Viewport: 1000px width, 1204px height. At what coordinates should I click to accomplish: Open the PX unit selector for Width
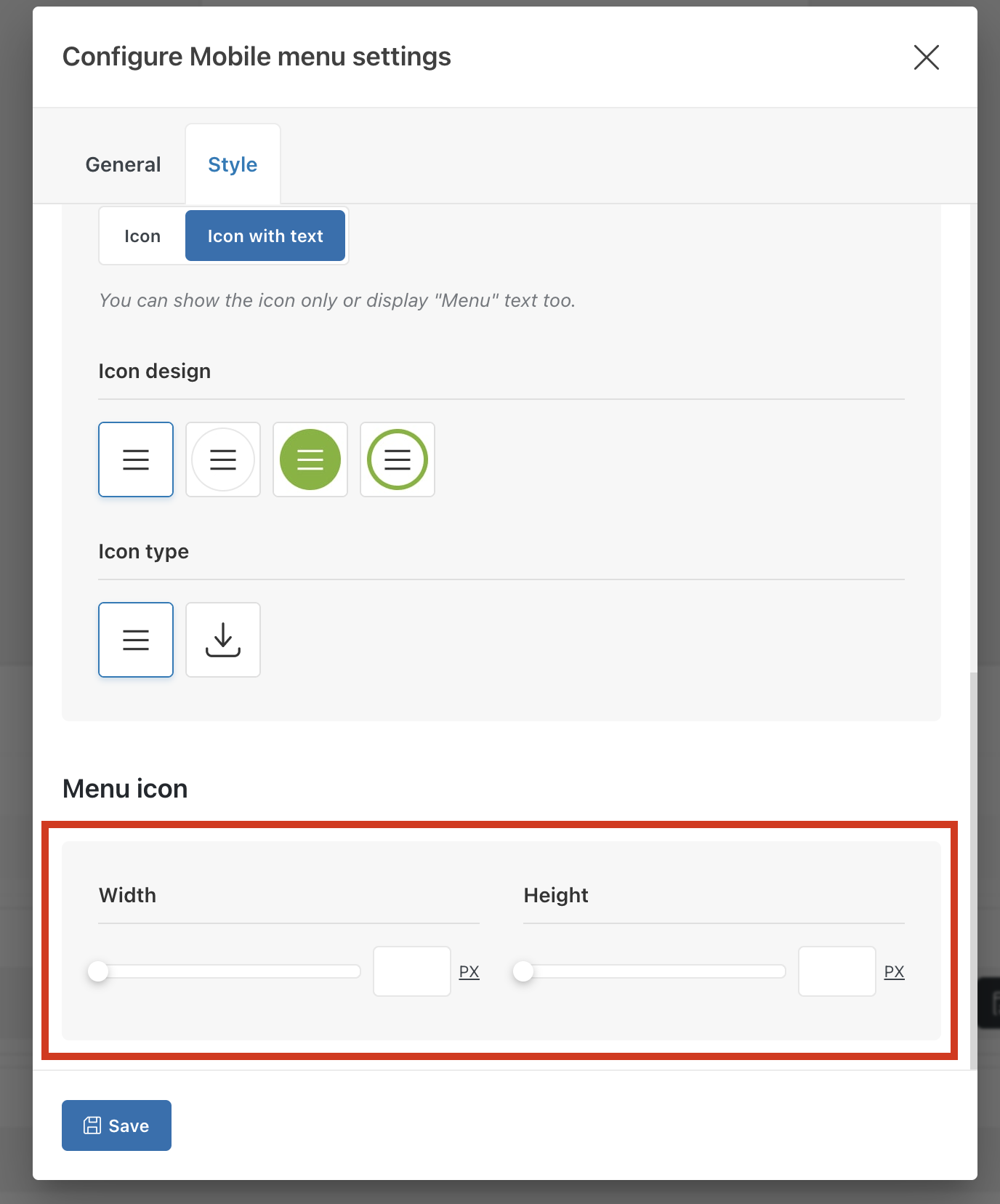click(469, 972)
